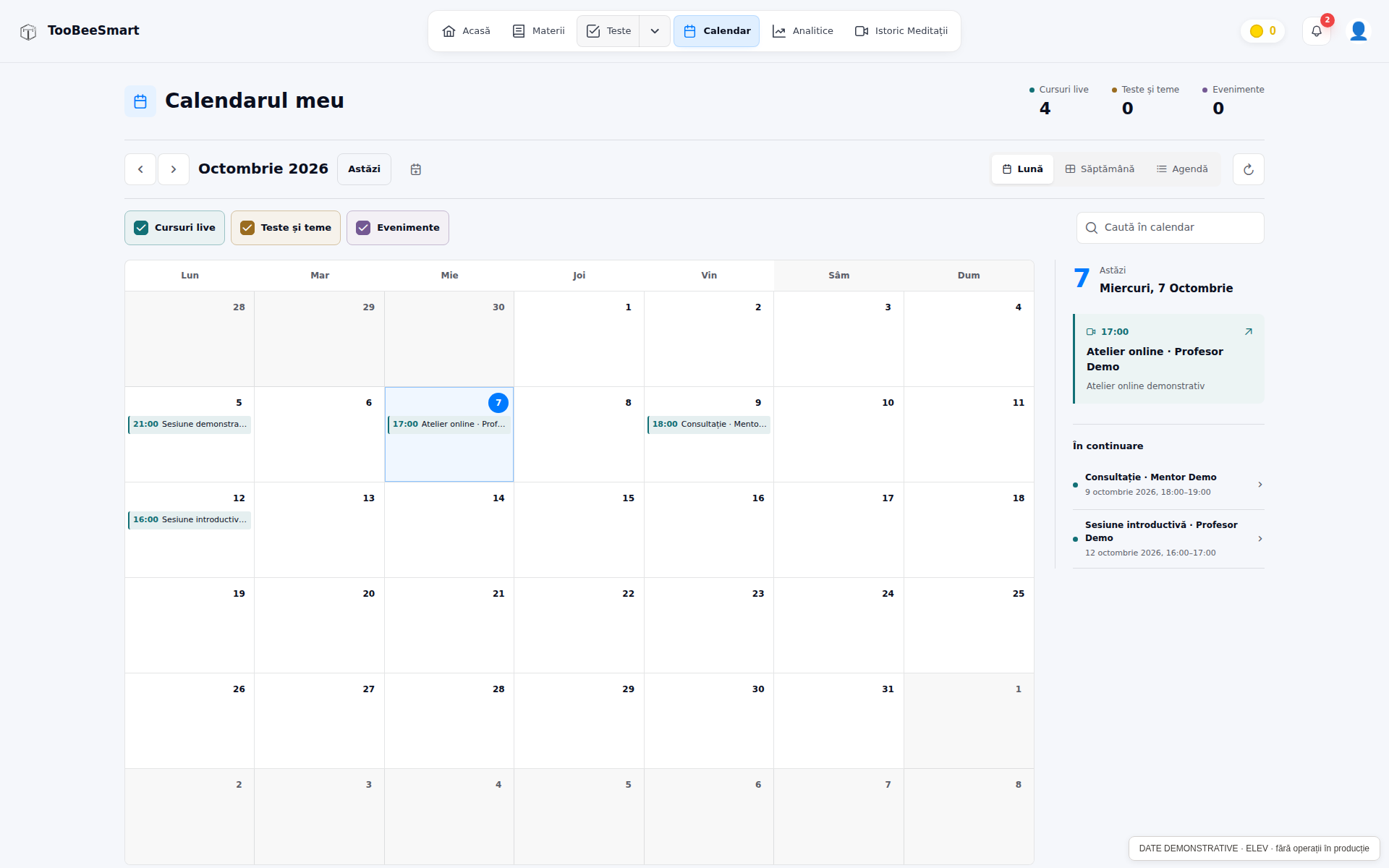Screen dimensions: 1389x868
Task: Open notifications bell icon
Action: point(1317,31)
